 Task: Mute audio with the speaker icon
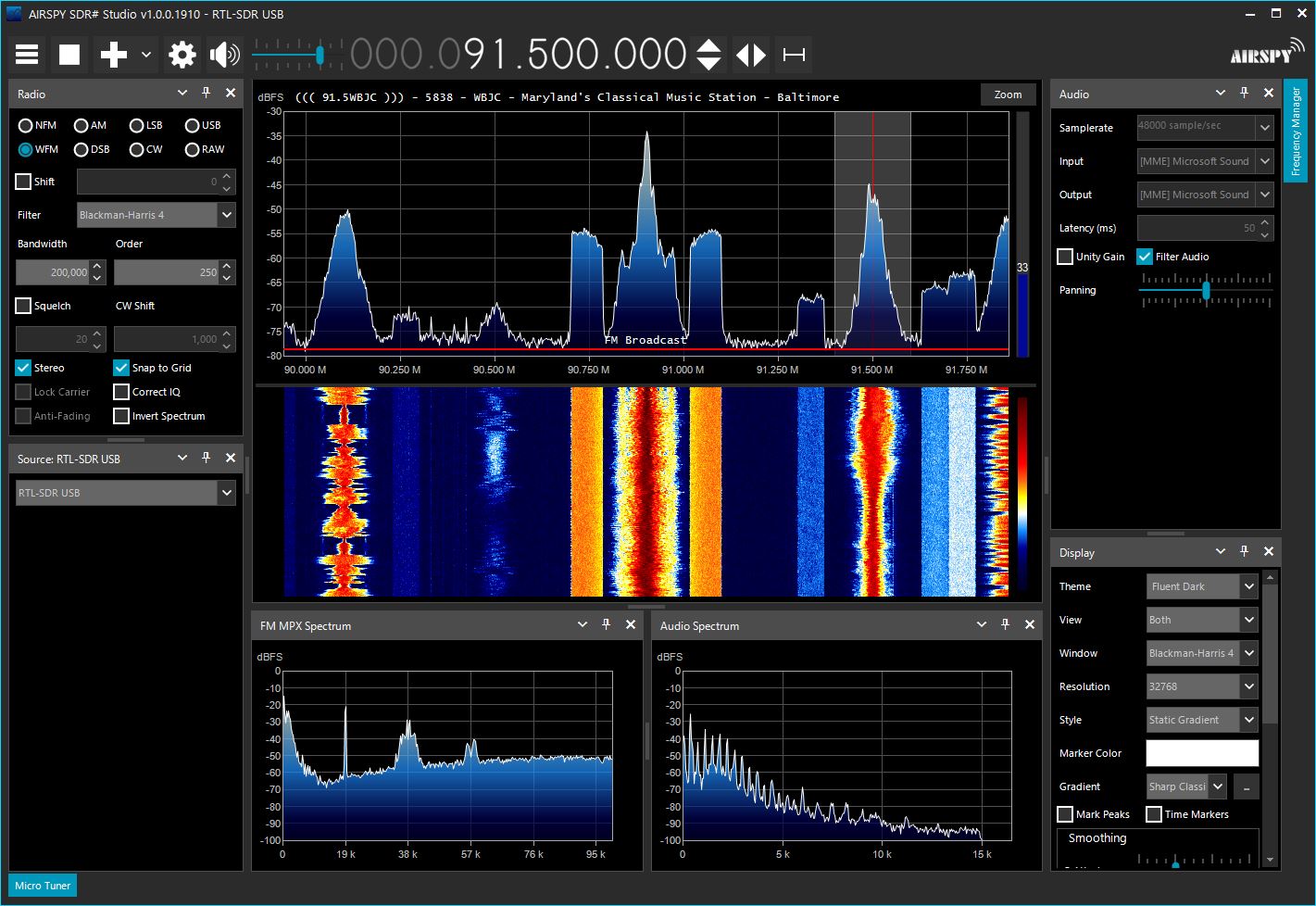pos(224,55)
